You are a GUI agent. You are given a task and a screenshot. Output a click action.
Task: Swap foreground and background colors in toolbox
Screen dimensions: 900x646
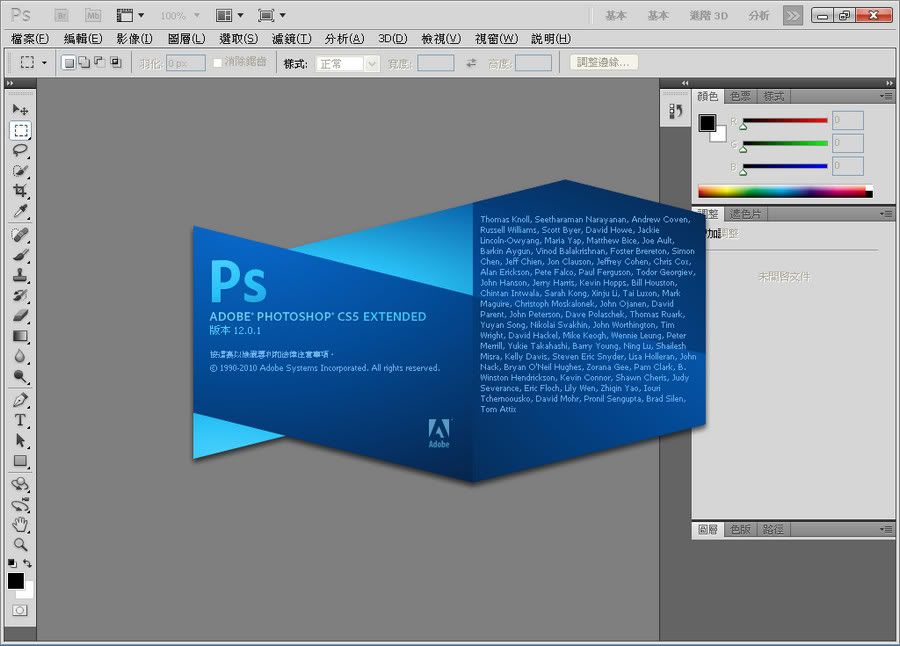point(27,563)
